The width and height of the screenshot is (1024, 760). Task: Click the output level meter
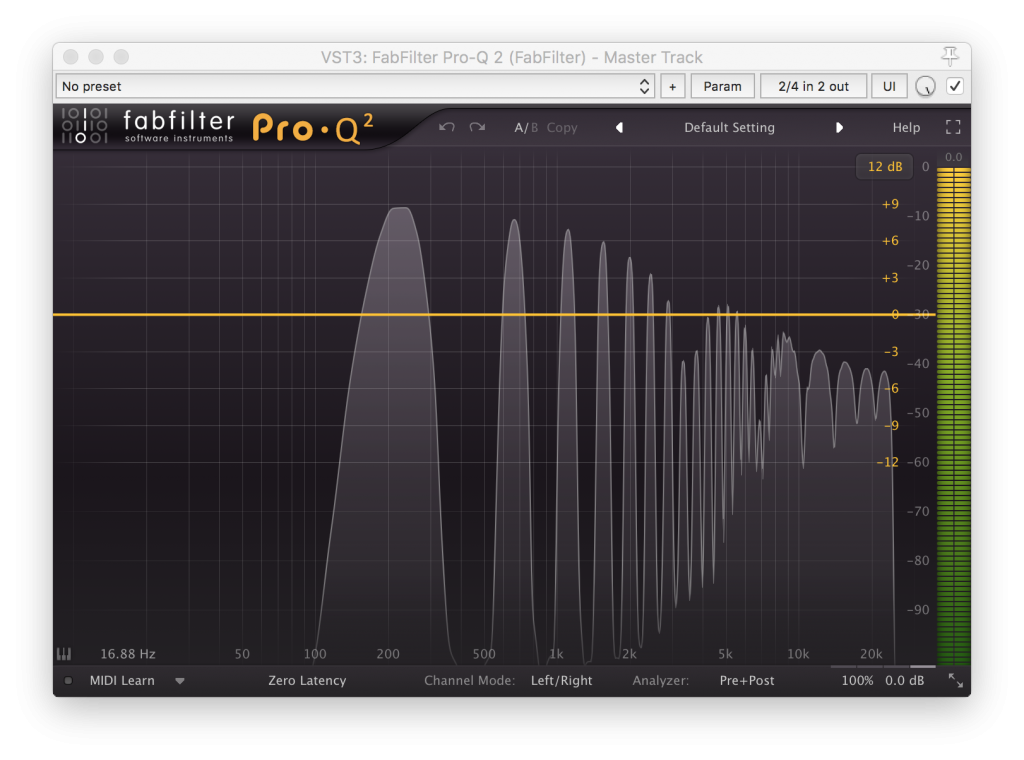tap(953, 416)
